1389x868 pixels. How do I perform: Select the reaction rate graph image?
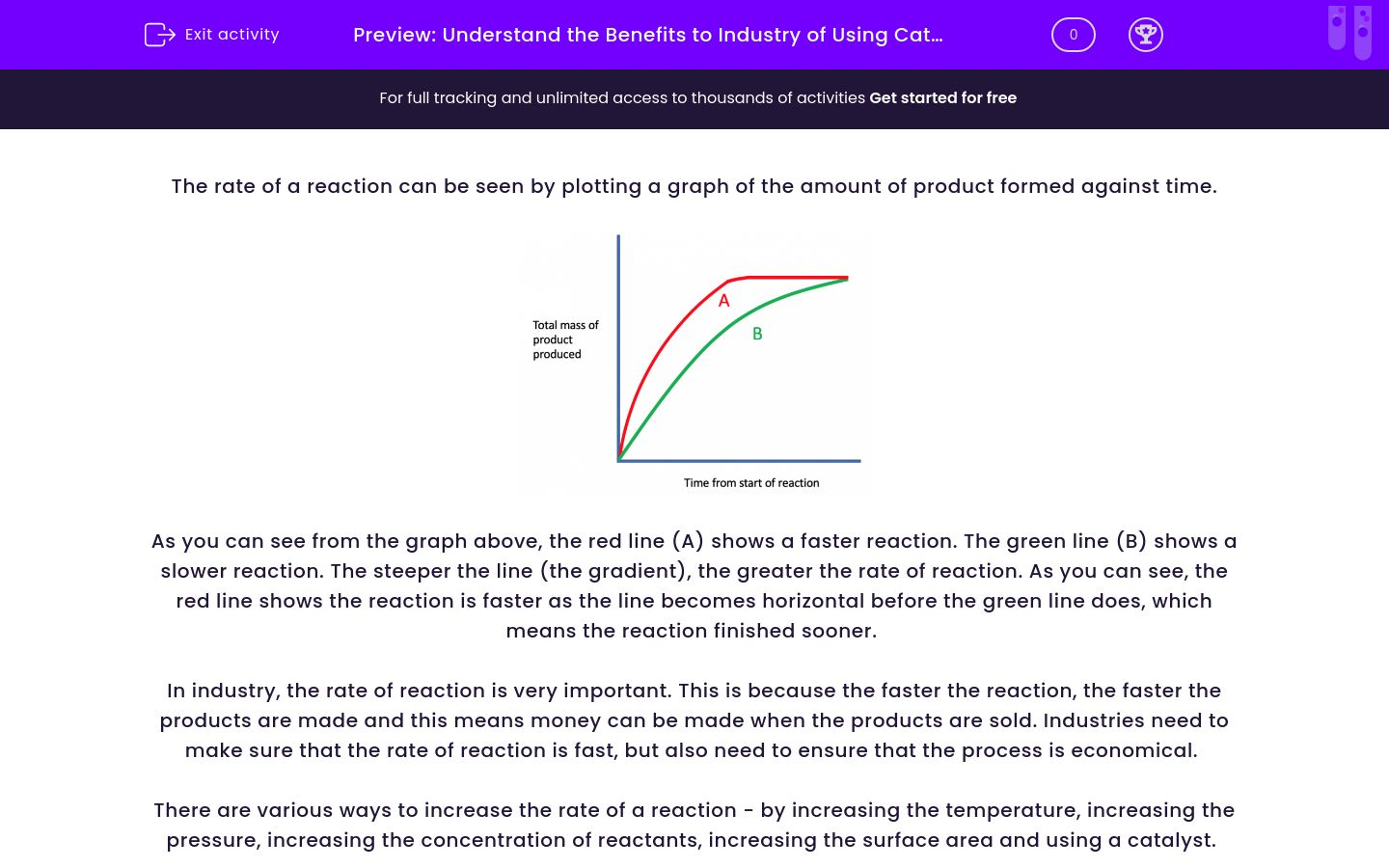tap(694, 363)
